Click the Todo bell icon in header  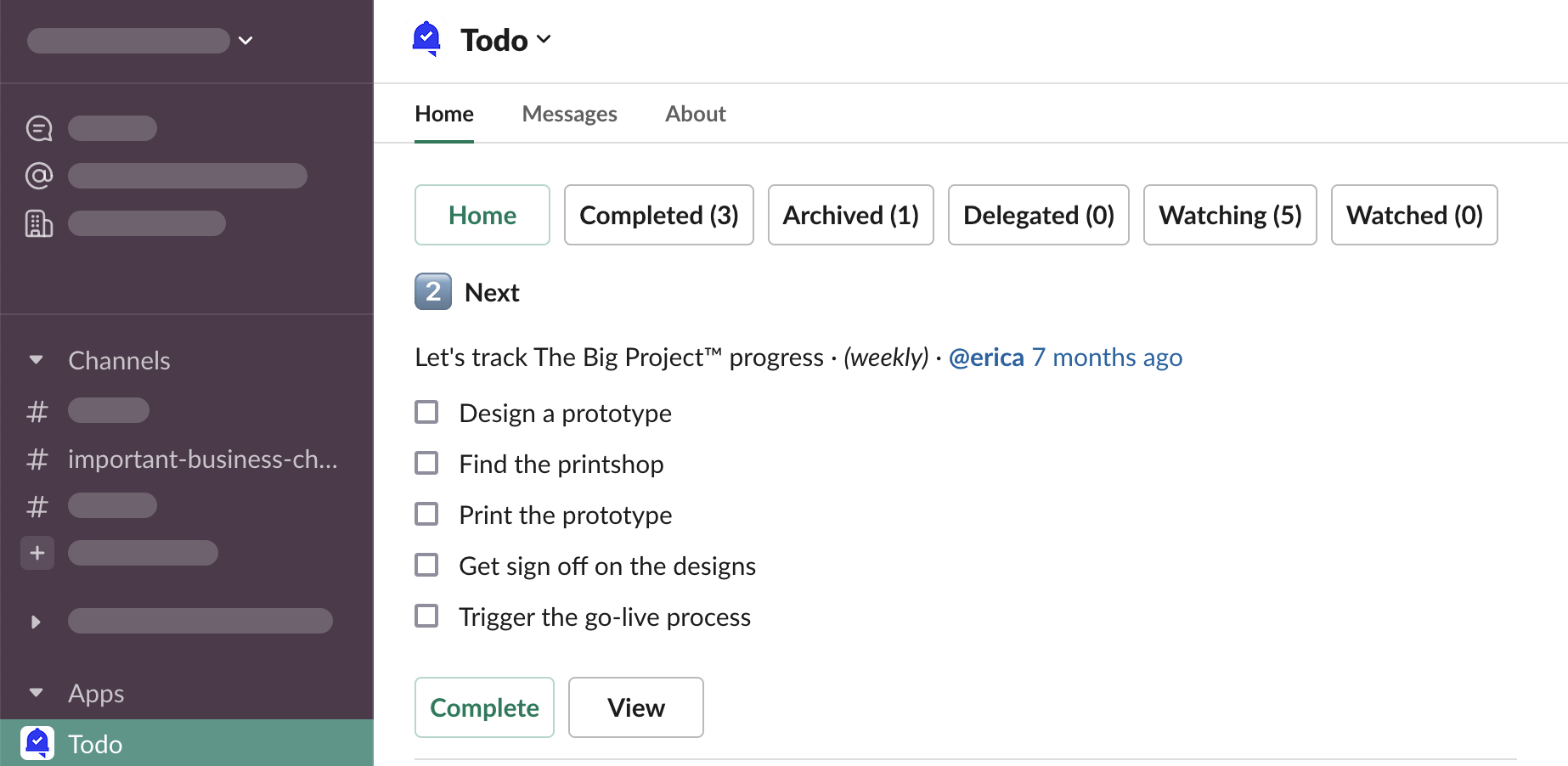coord(426,39)
